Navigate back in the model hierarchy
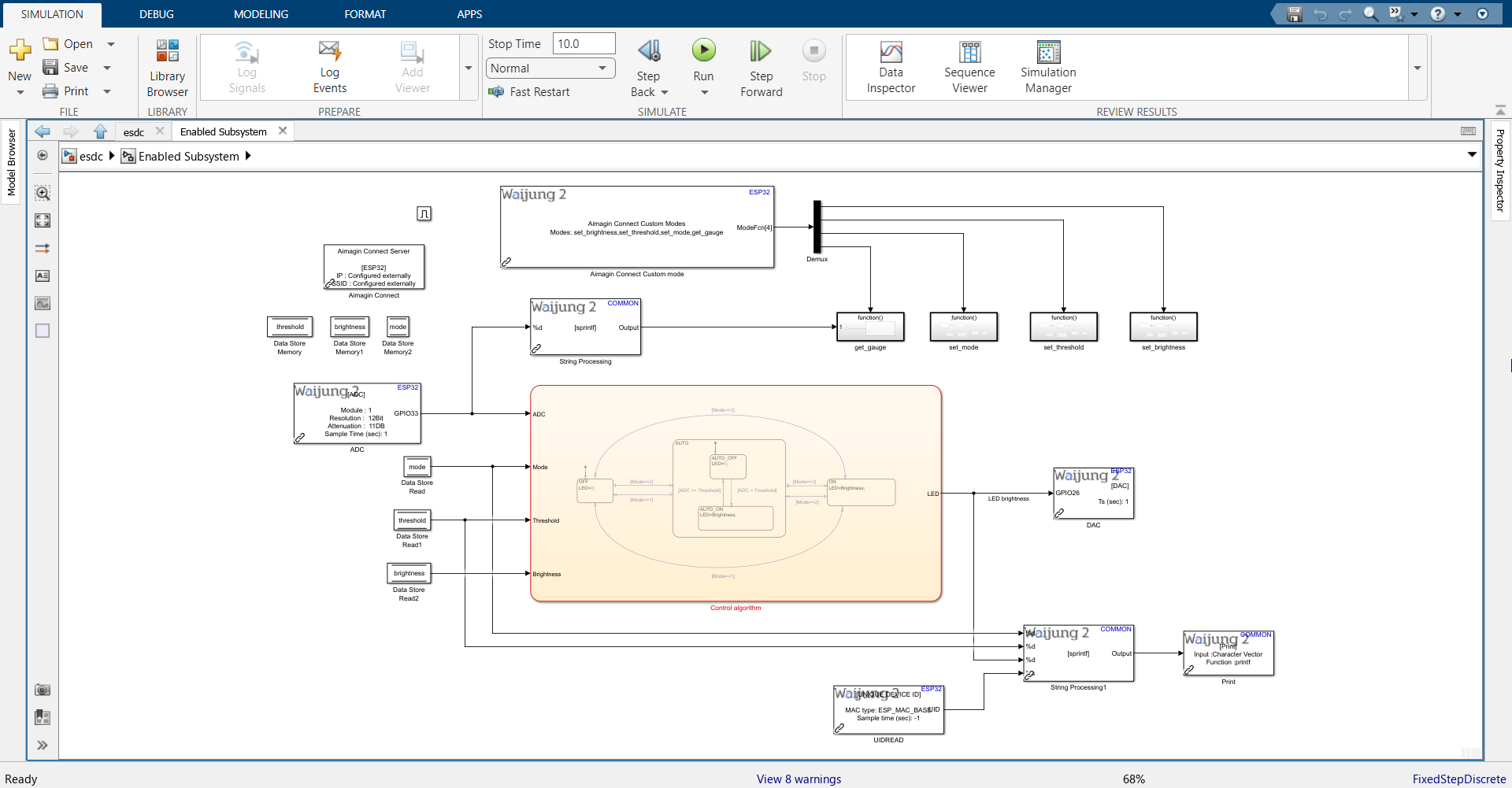 click(x=43, y=131)
